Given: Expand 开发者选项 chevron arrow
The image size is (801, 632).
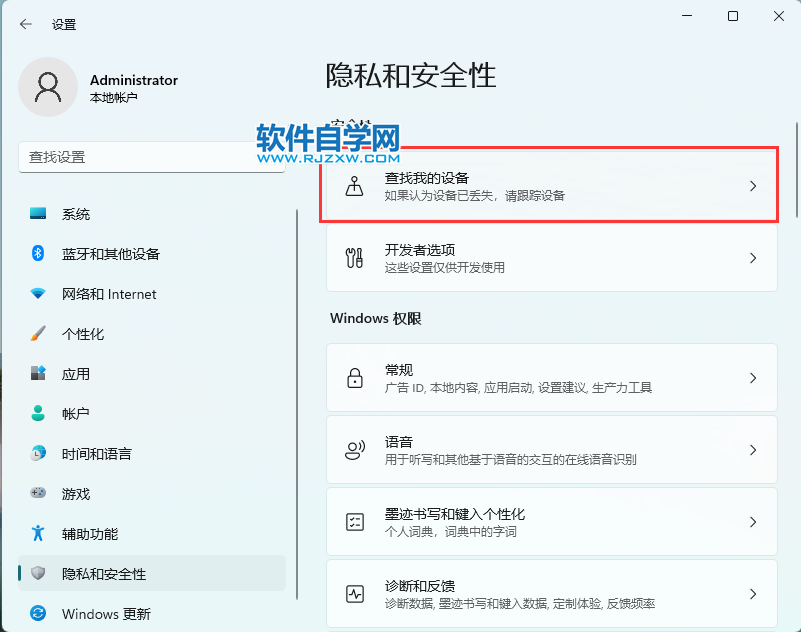Looking at the screenshot, I should 752,258.
